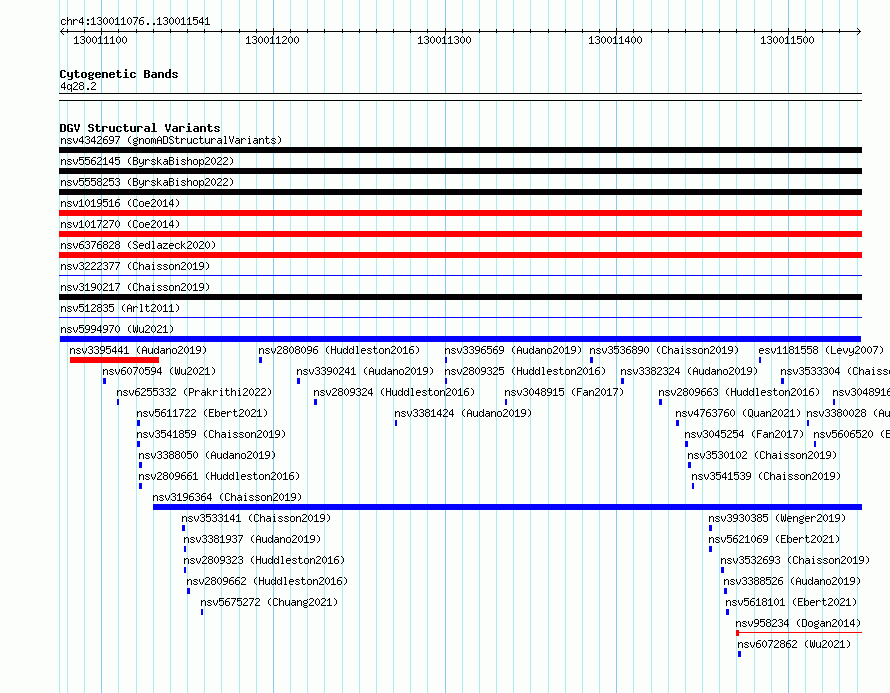
Task: Click the red bar under nsv3395441
Action: pos(114,360)
